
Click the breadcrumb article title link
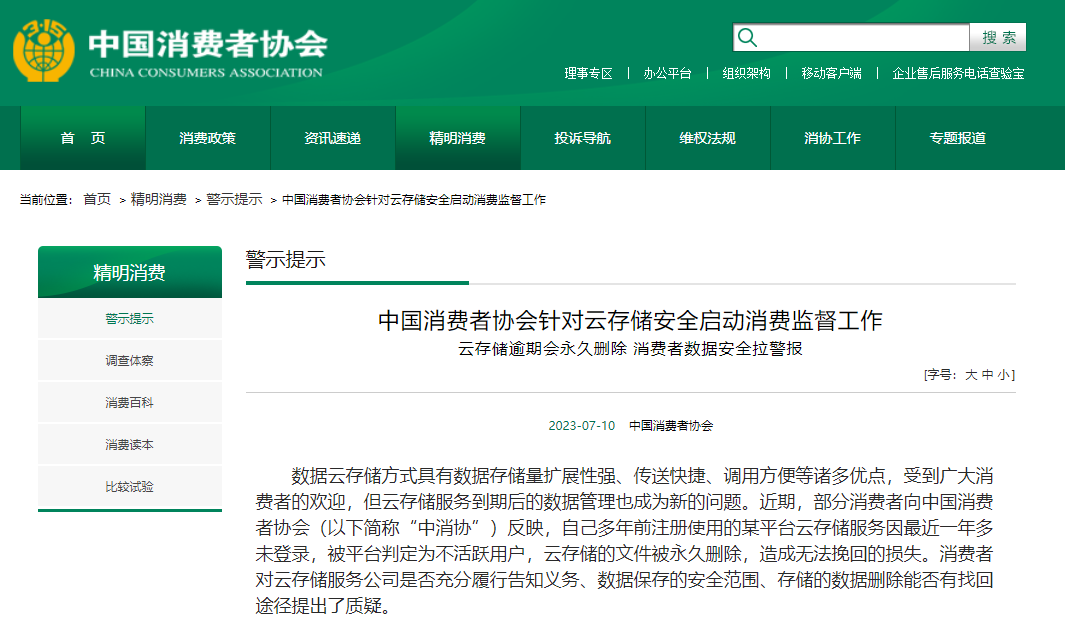point(414,200)
